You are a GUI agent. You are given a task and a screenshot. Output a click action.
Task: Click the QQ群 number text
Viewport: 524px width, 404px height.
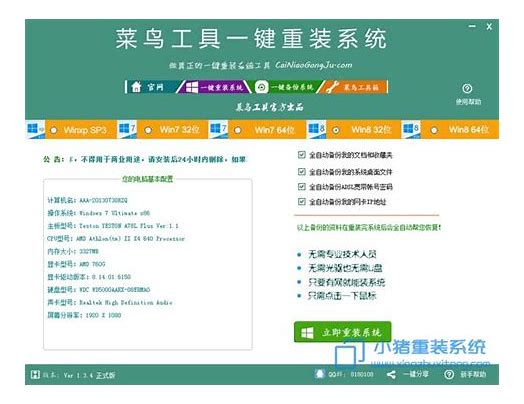pyautogui.click(x=351, y=375)
